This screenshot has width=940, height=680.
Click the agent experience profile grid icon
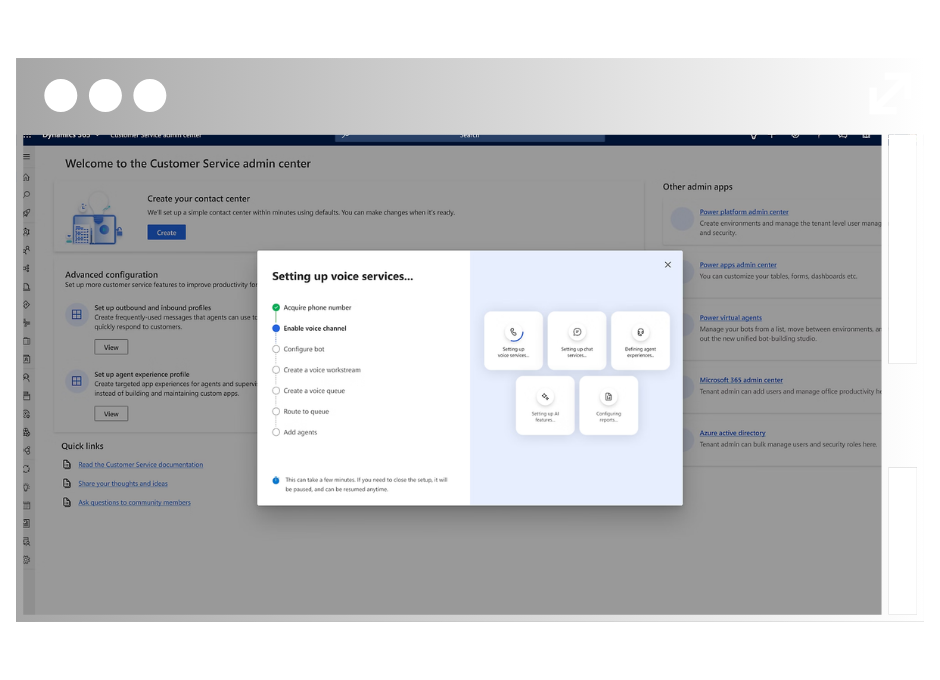pos(77,381)
